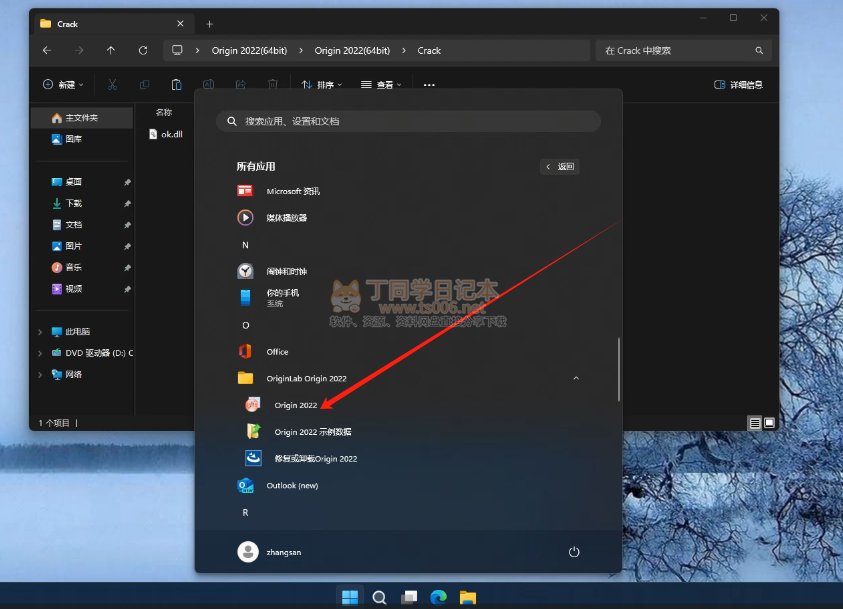Viewport: 843px width, 609px height.
Task: Click the letter N section header
Action: [245, 245]
